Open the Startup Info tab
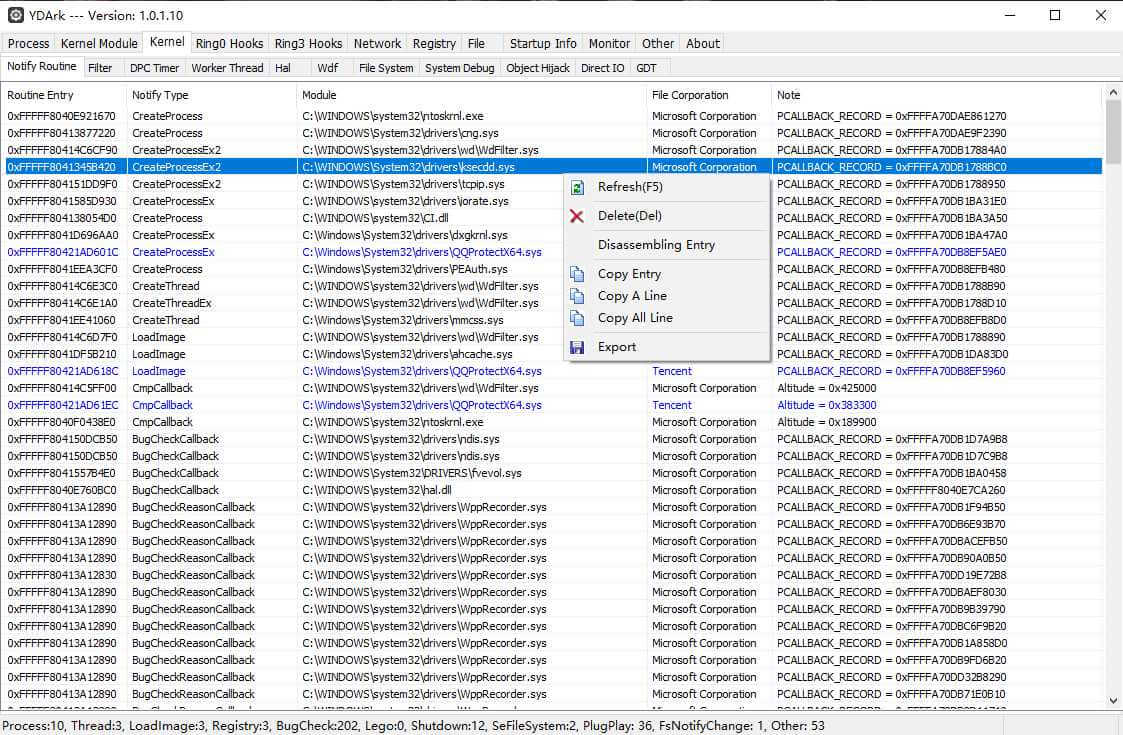This screenshot has height=735, width=1123. pyautogui.click(x=543, y=44)
